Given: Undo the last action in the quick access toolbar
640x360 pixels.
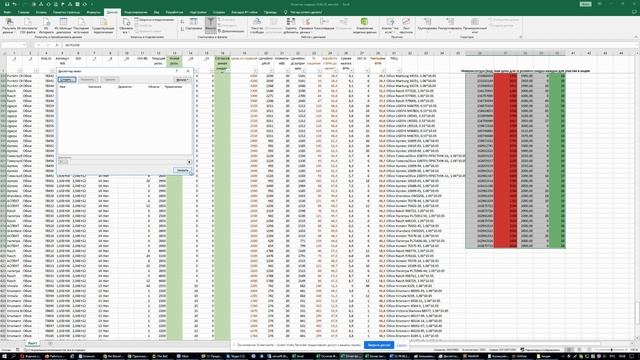Looking at the screenshot, I should tap(15, 4).
